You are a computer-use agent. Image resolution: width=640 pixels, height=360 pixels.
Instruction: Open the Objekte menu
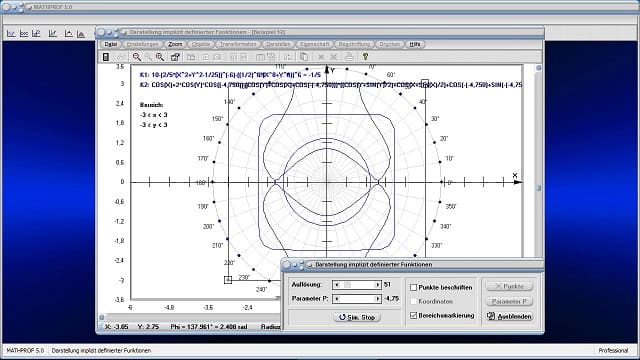click(x=201, y=44)
